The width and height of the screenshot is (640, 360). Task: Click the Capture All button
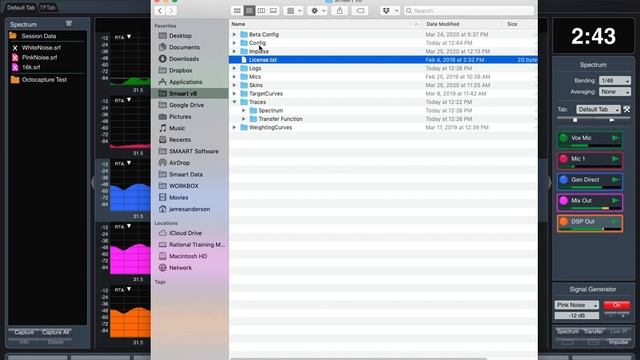click(56, 332)
